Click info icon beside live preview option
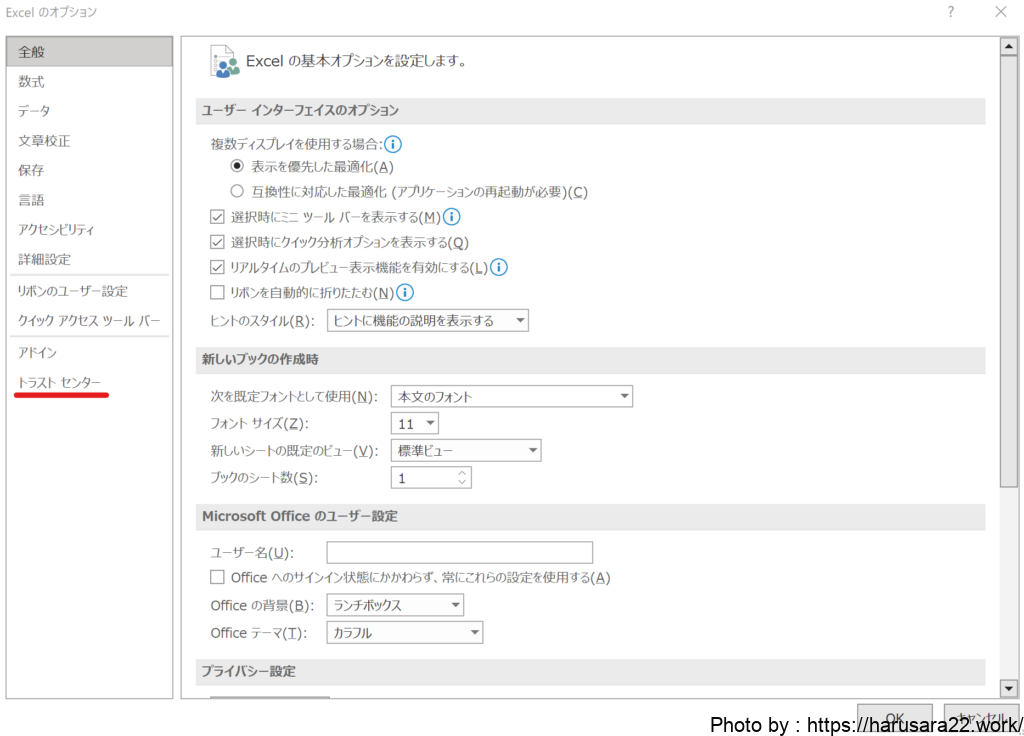 coord(499,267)
